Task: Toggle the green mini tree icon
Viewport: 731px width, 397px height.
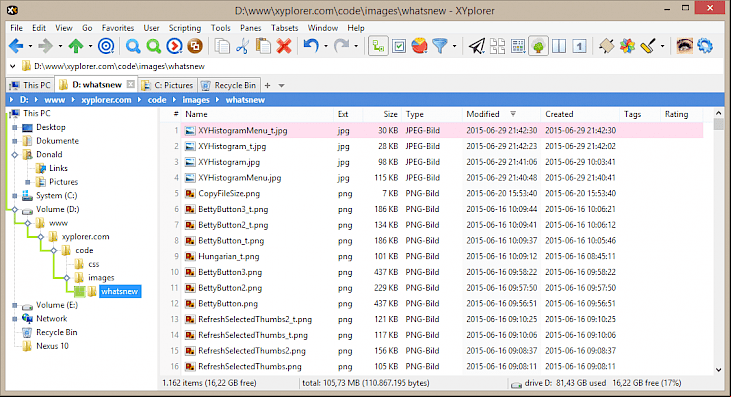Action: (x=378, y=46)
